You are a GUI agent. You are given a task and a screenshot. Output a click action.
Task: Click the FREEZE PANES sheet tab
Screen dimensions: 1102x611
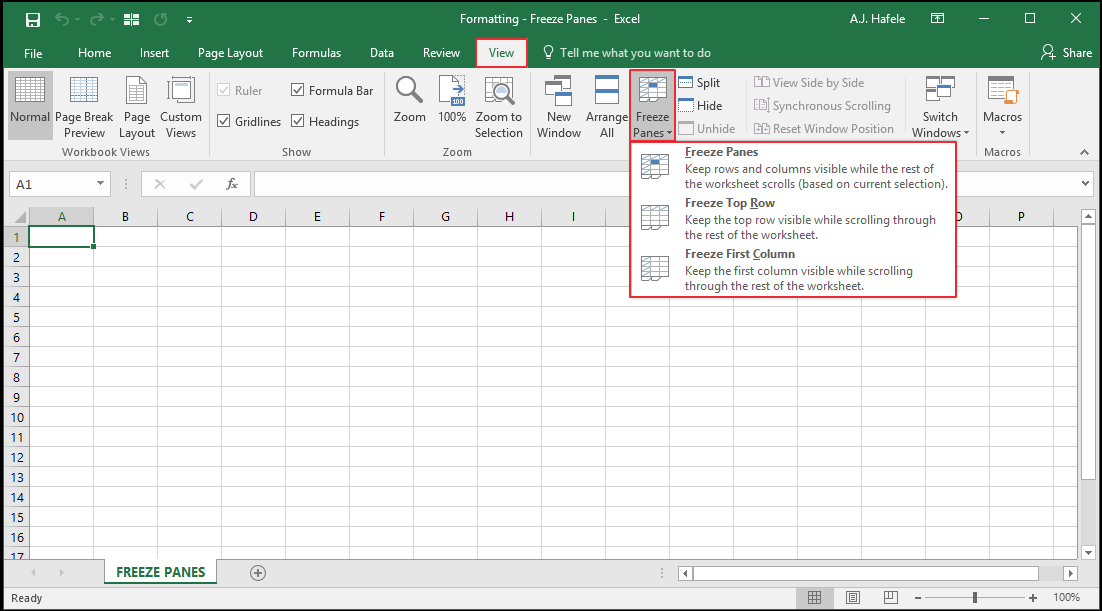pyautogui.click(x=160, y=572)
